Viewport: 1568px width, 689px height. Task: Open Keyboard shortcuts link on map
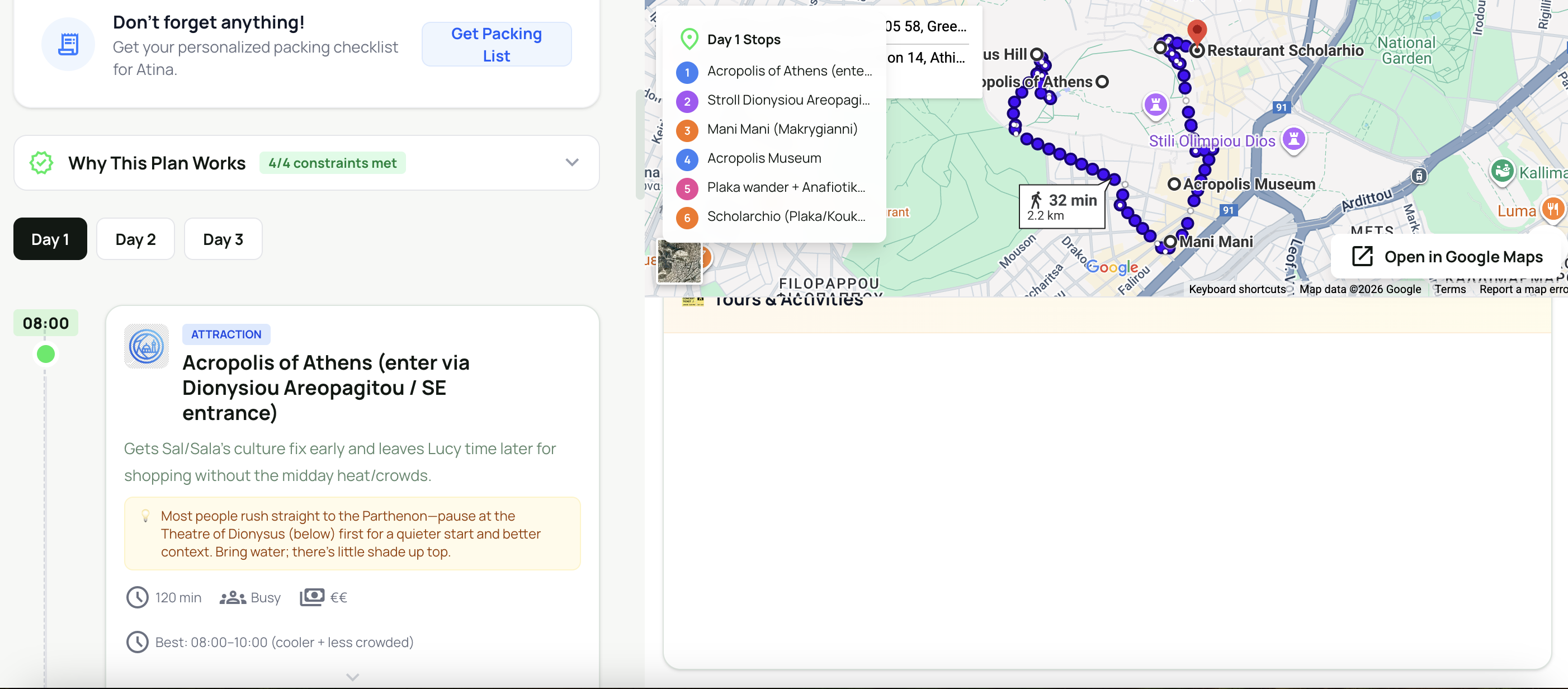click(x=1237, y=289)
